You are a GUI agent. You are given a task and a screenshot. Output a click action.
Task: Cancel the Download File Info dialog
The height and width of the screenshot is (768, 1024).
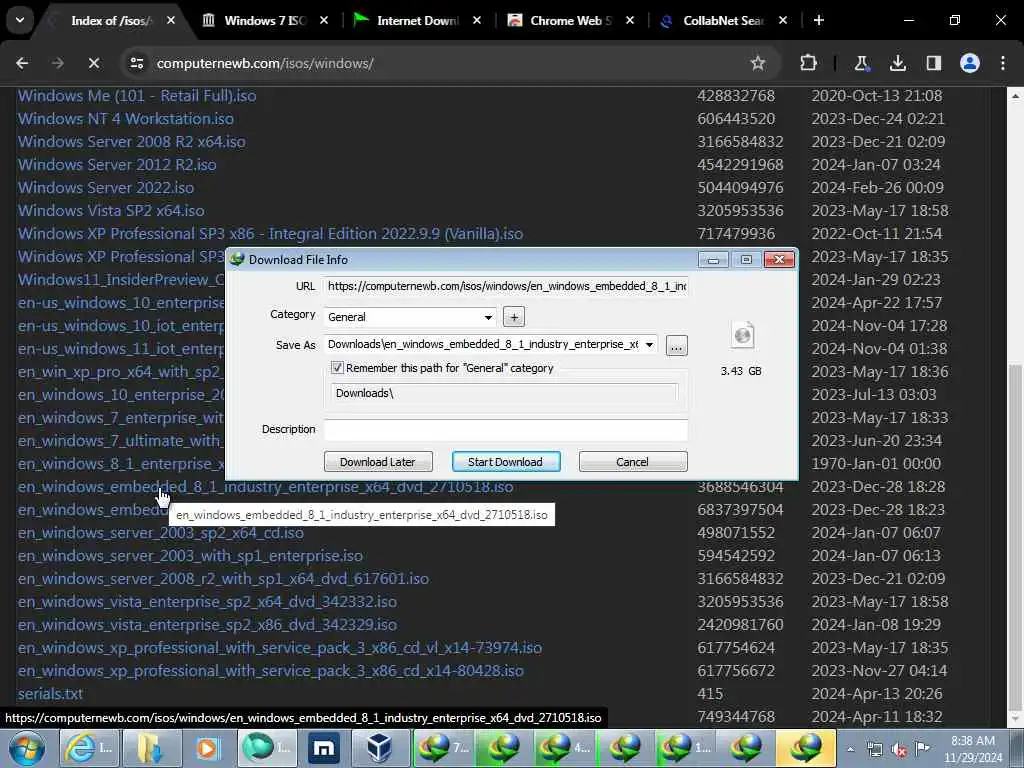(x=633, y=462)
